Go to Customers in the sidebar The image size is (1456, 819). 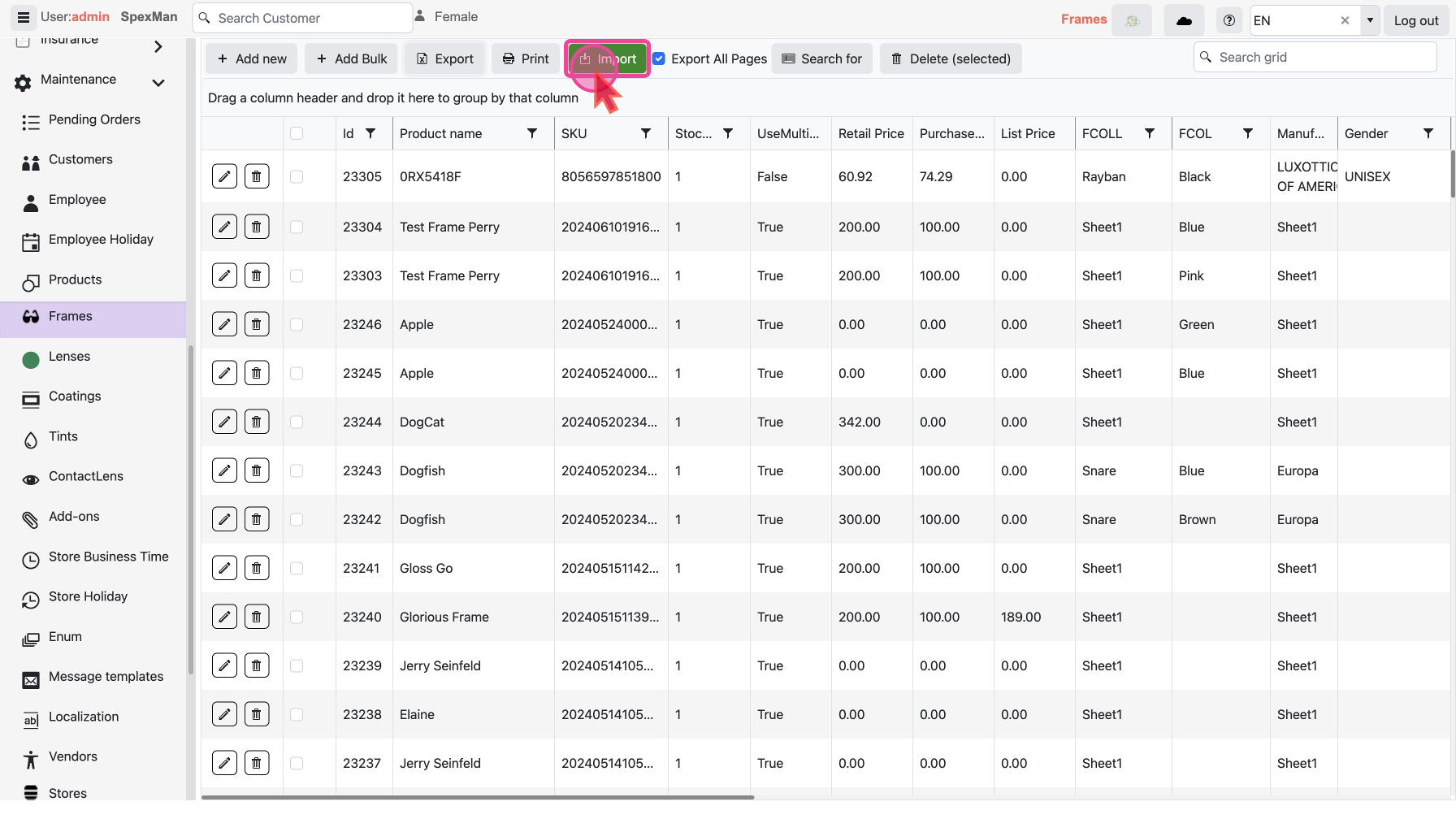80,159
